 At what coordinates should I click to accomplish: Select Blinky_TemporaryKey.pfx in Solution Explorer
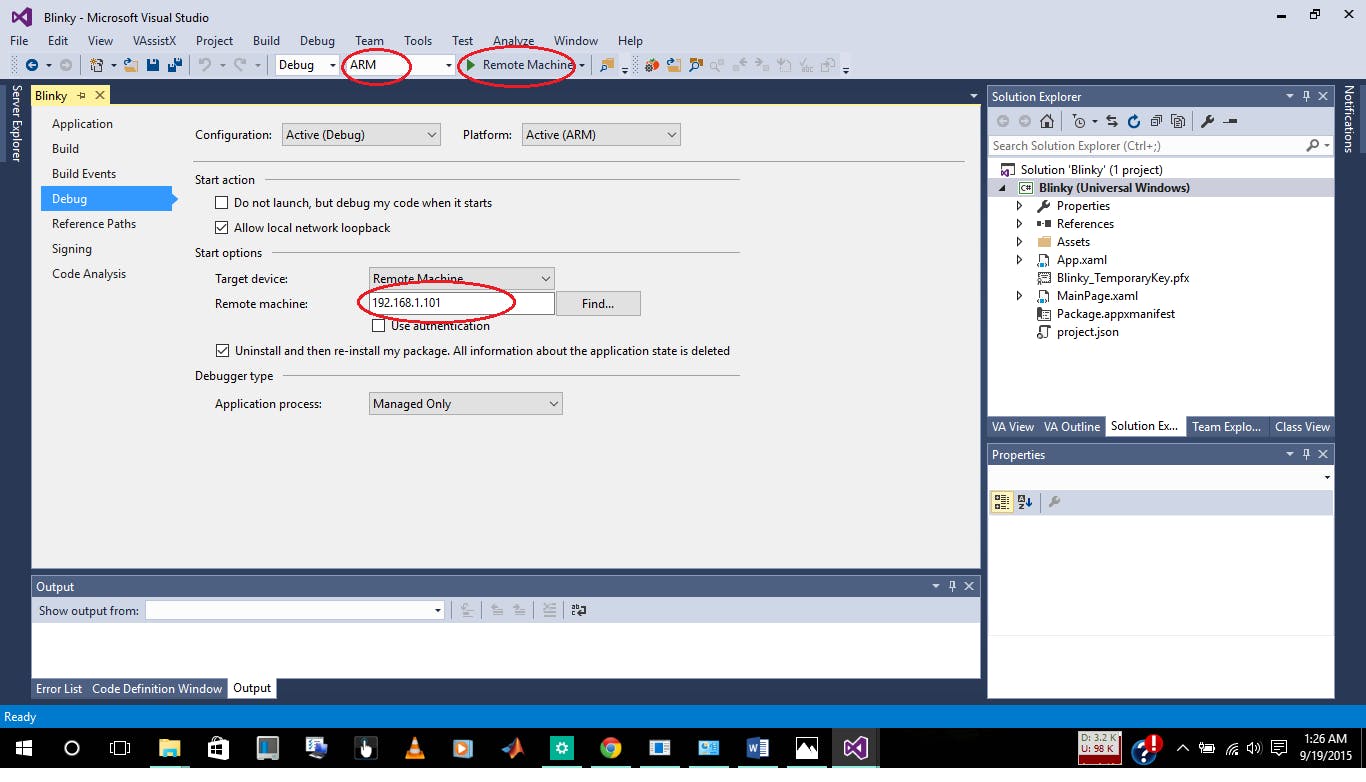[1122, 278]
